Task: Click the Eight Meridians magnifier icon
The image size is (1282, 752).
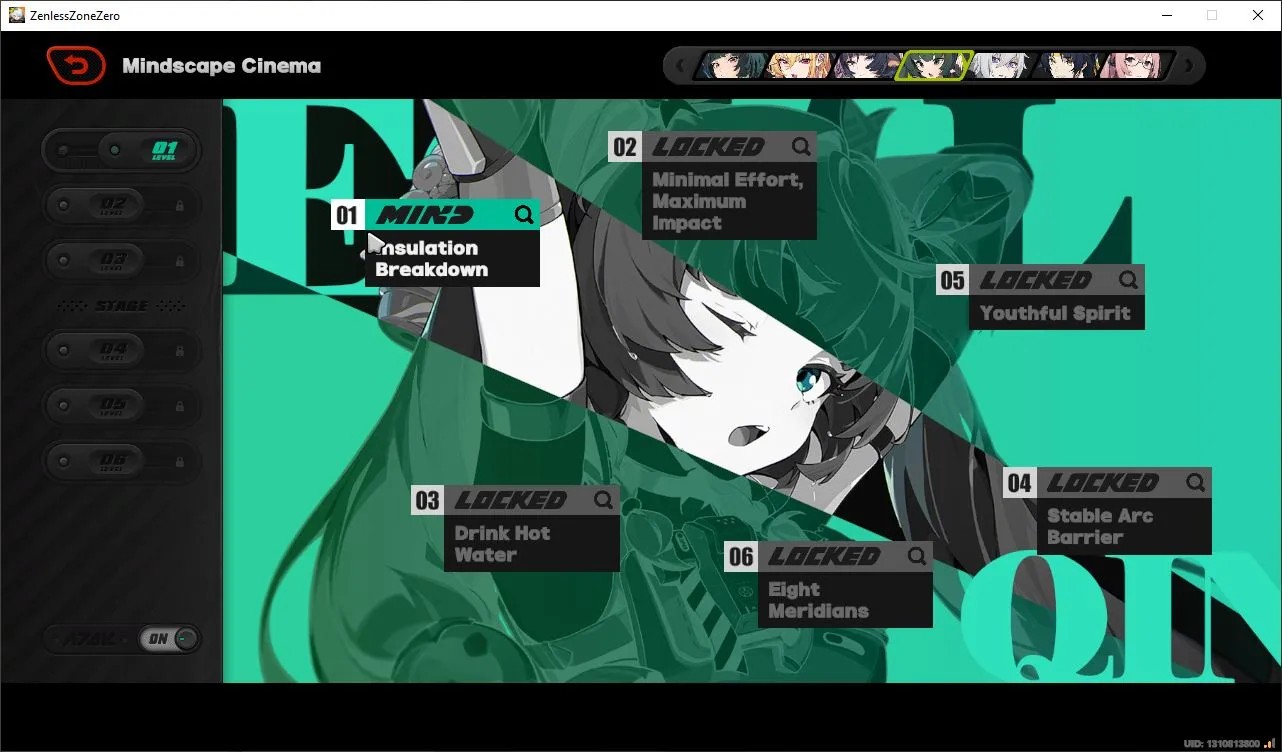Action: pos(917,556)
